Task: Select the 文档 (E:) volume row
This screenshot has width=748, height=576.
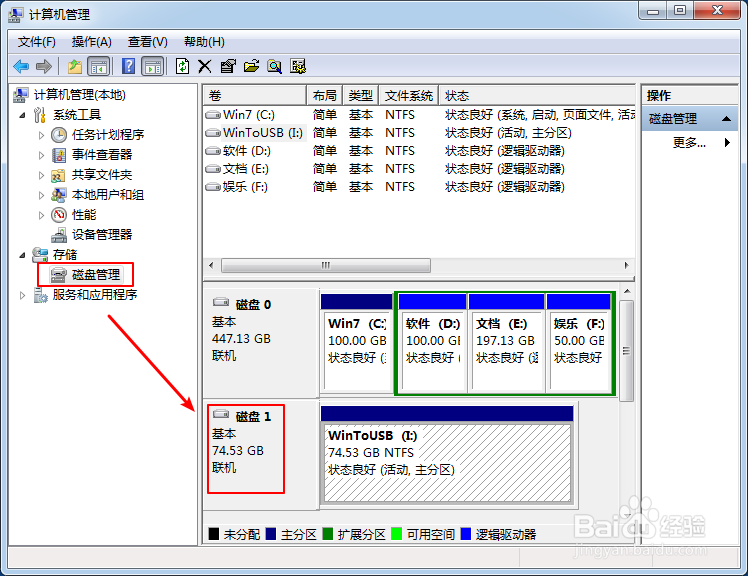Action: click(419, 169)
